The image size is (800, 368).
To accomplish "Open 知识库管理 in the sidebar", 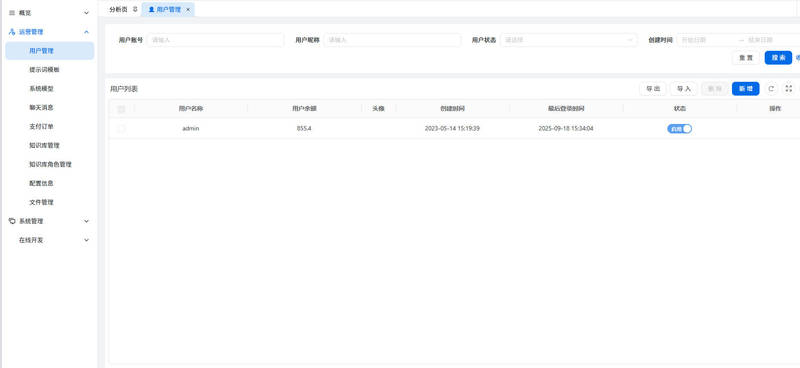I will pyautogui.click(x=49, y=145).
